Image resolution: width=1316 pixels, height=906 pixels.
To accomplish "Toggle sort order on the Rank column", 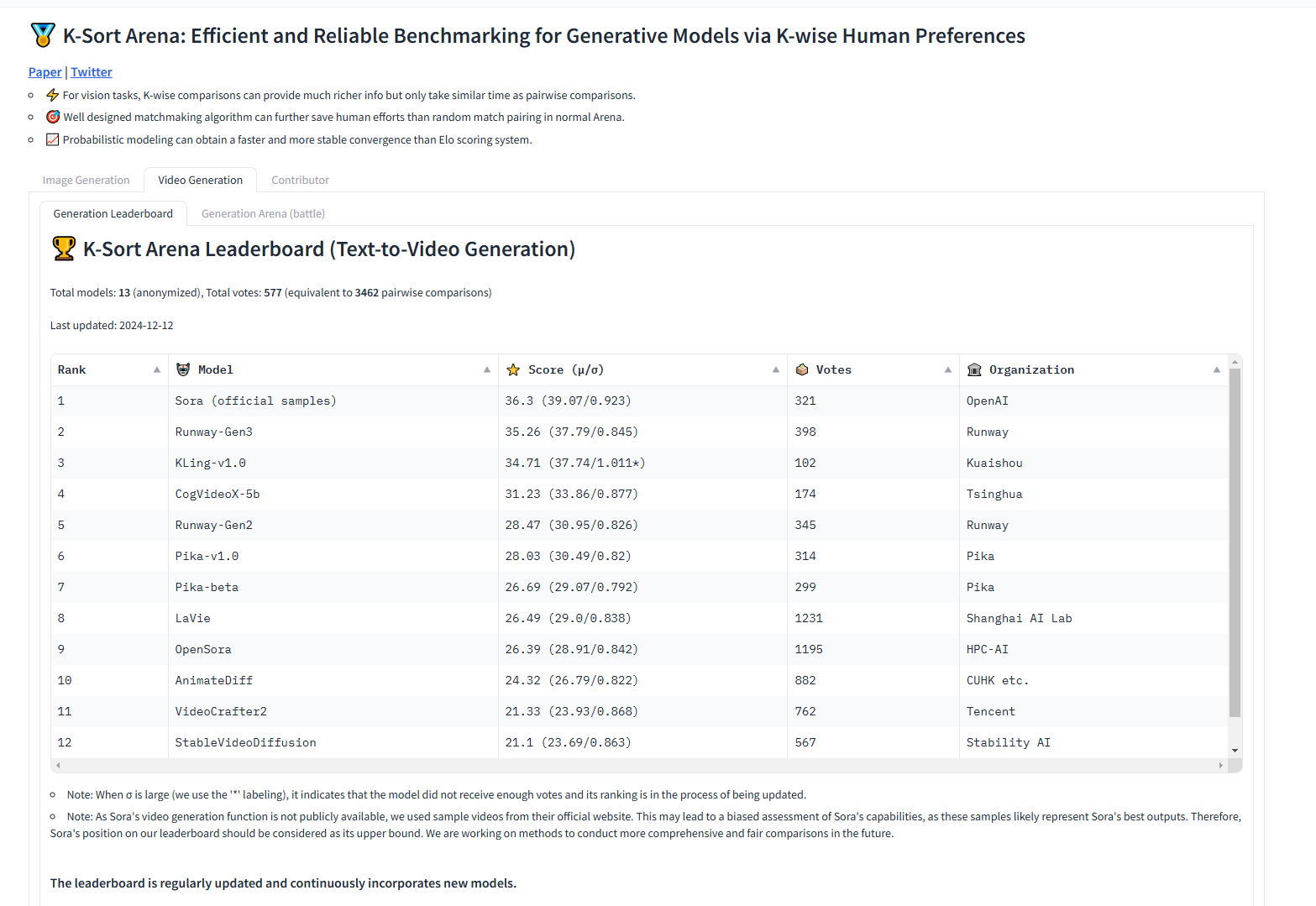I will 156,369.
